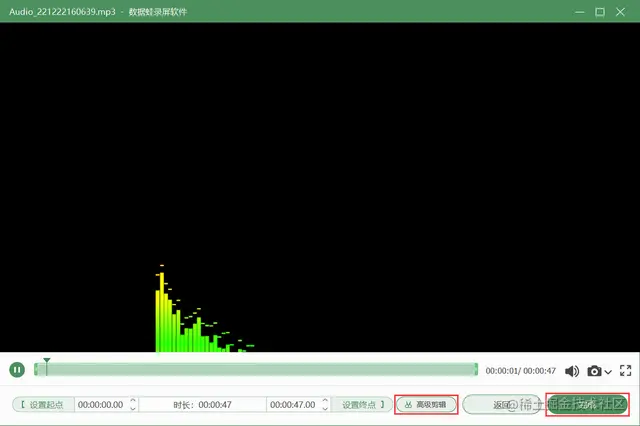This screenshot has height=426, width=640.
Task: Decrease the end time with the down arrow
Action: tap(325, 408)
